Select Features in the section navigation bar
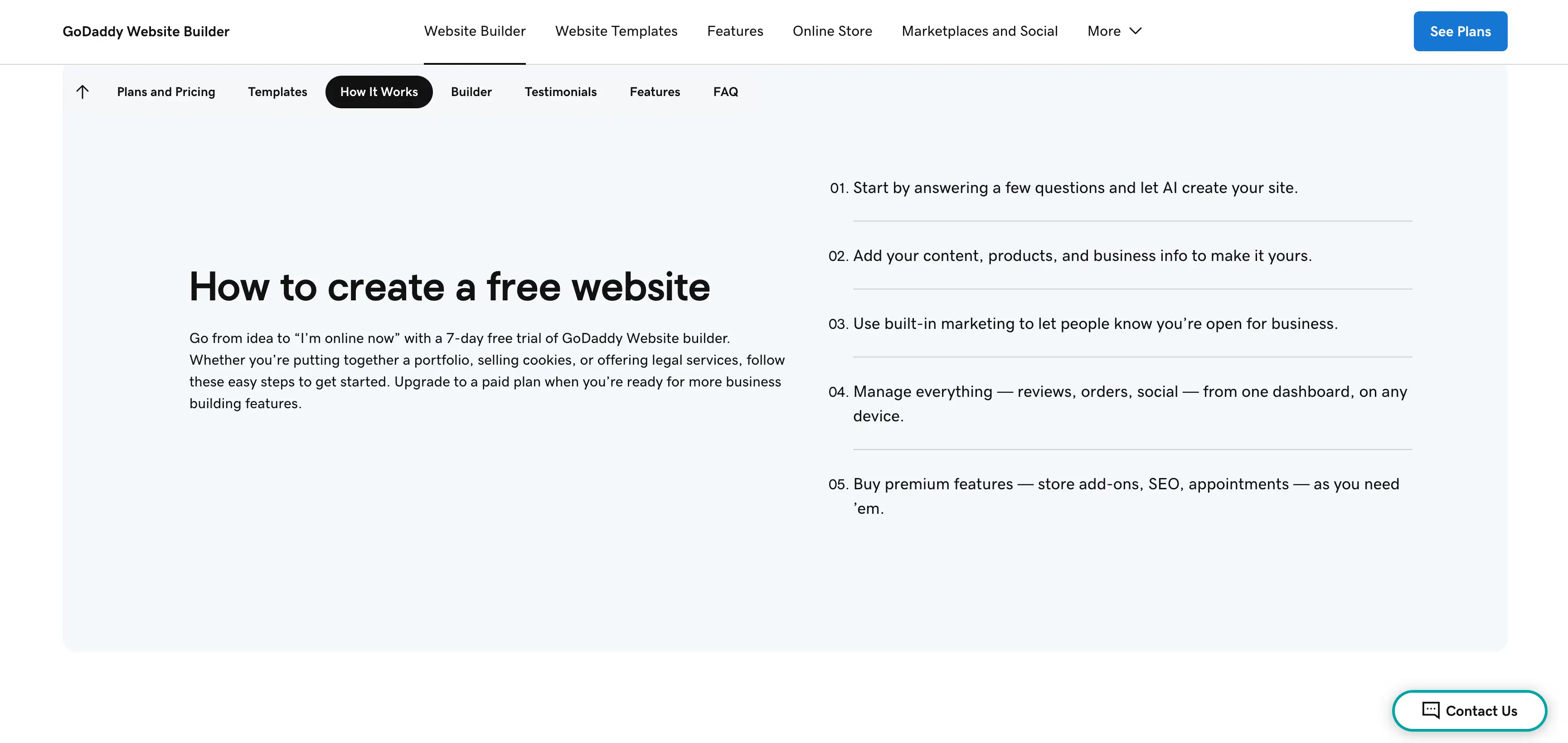 click(654, 92)
